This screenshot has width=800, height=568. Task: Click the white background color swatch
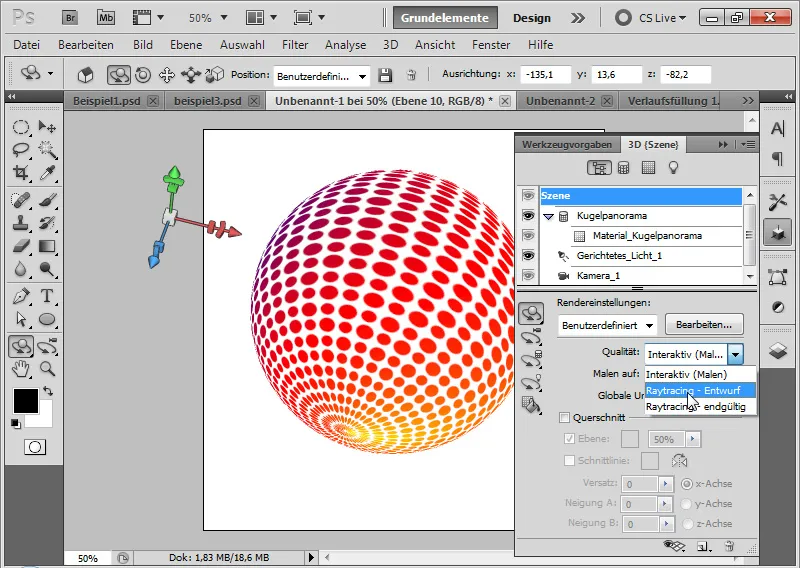click(x=44, y=419)
